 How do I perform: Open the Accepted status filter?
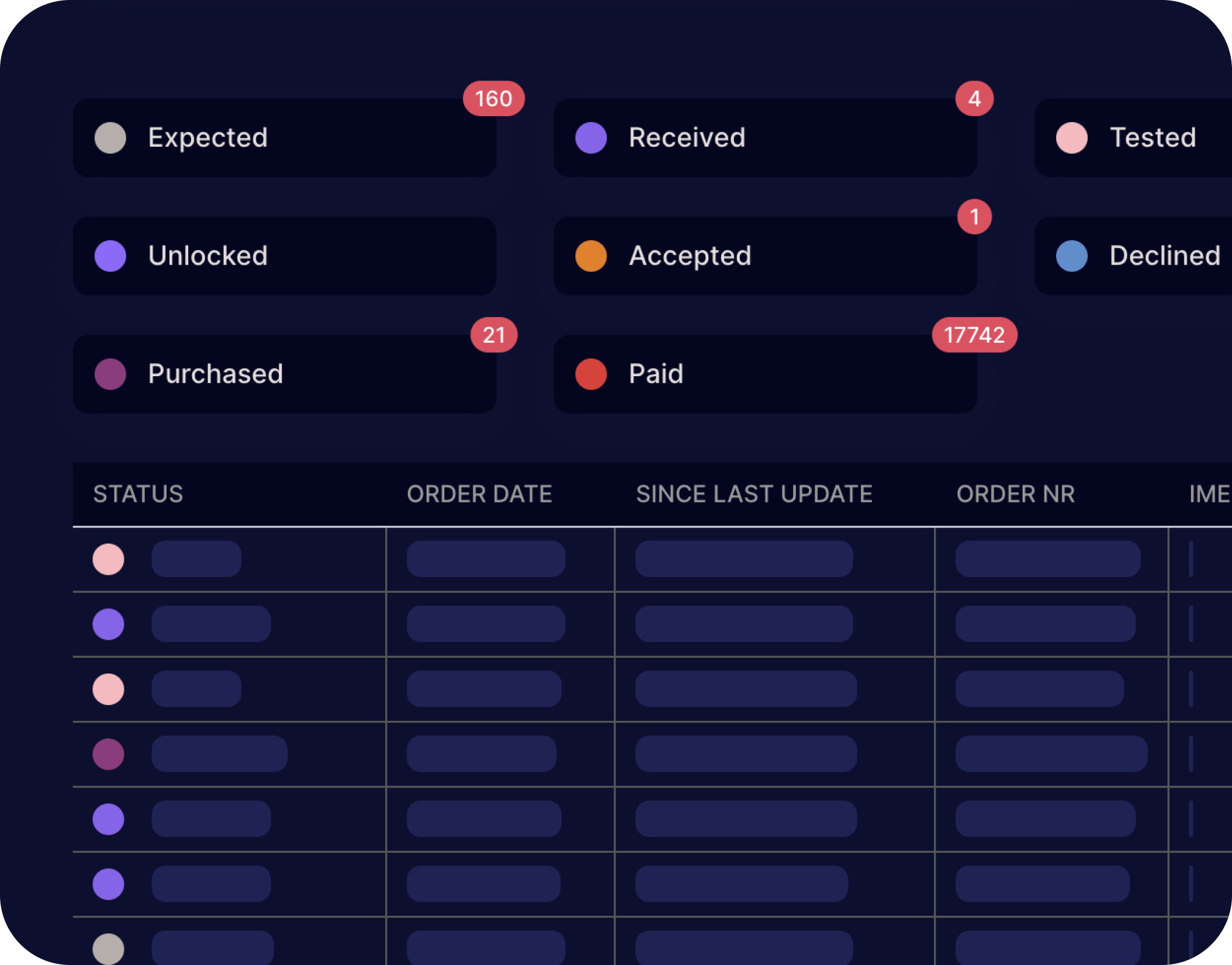click(764, 256)
